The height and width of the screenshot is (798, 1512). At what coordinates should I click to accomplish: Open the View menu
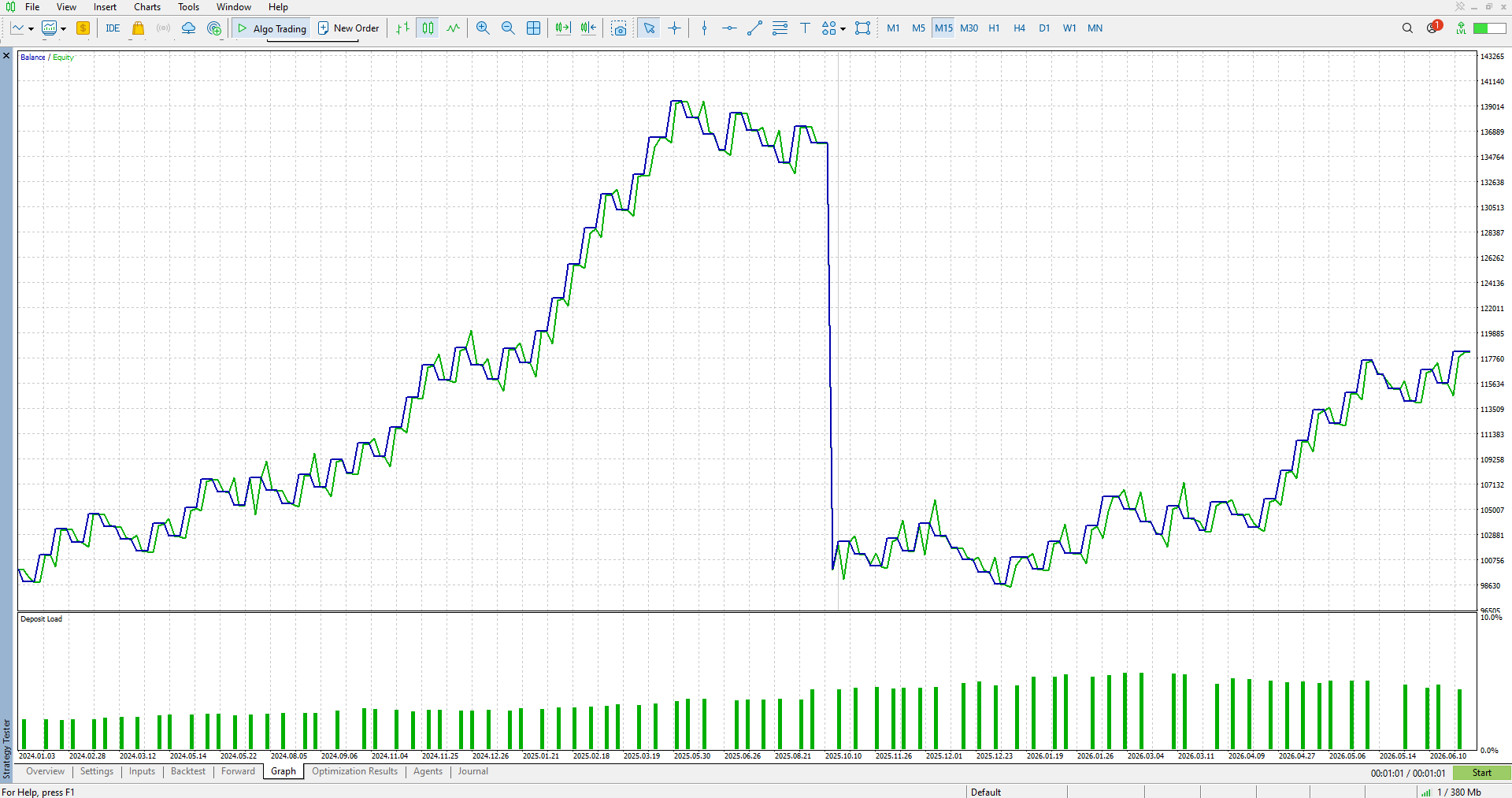pos(66,7)
